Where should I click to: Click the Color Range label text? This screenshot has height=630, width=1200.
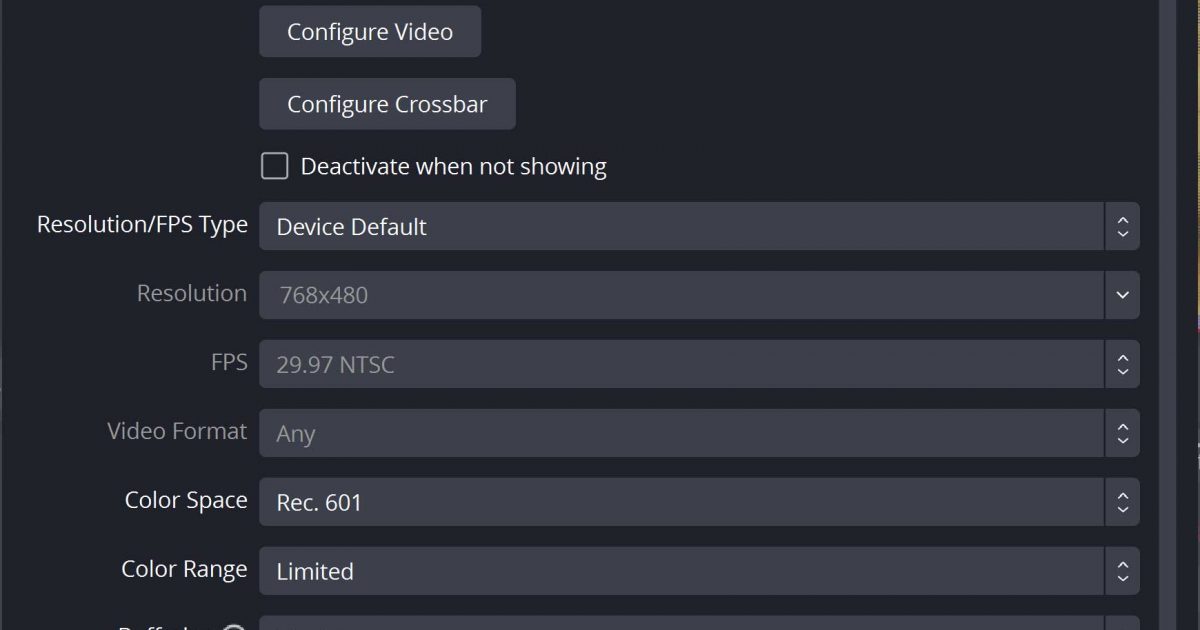click(x=184, y=569)
